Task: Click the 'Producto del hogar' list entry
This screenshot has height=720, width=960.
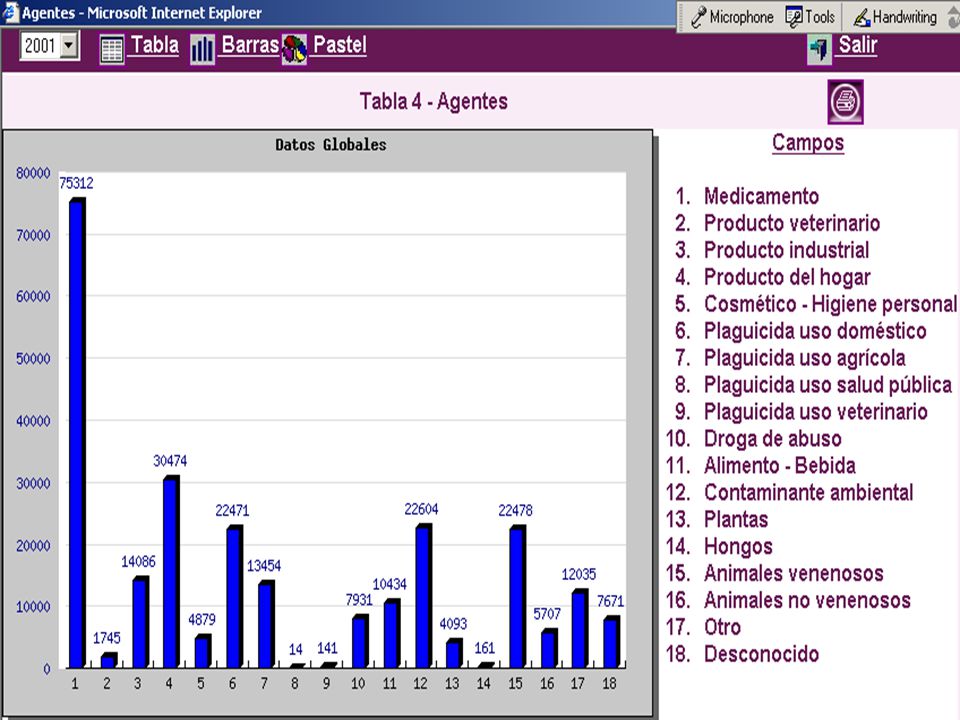Action: [787, 277]
